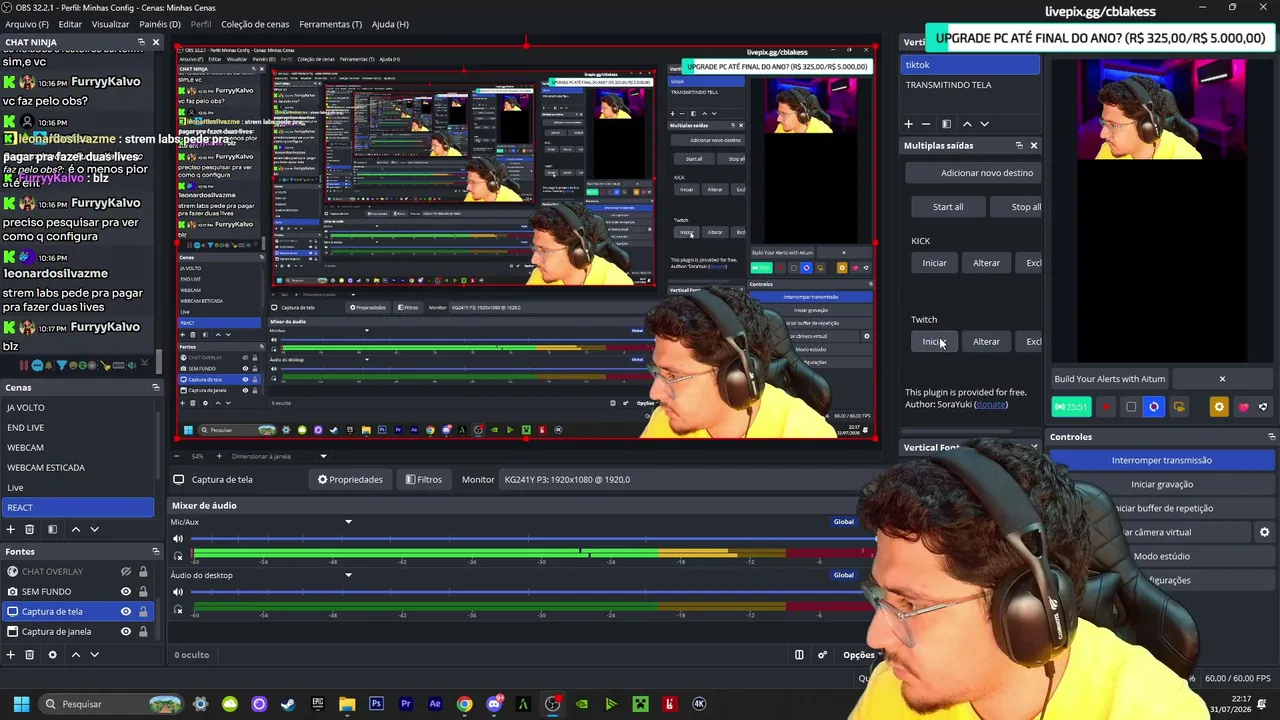Click the blue circular Aitum button
This screenshot has height=720, width=1280.
[1154, 407]
